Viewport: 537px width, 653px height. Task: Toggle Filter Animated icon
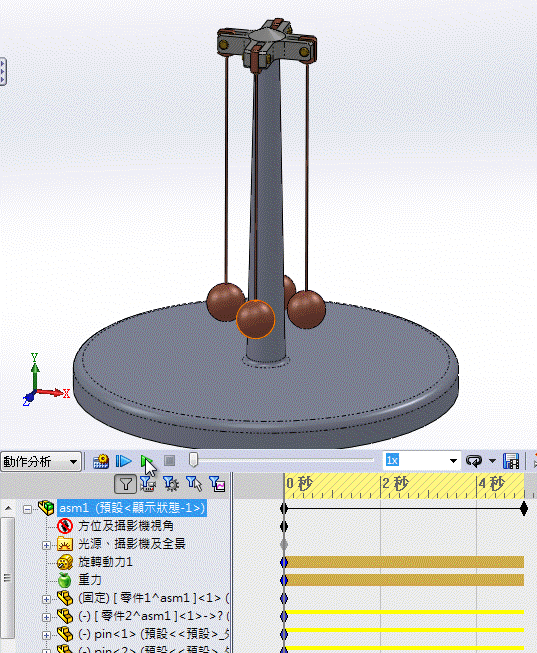[147, 484]
